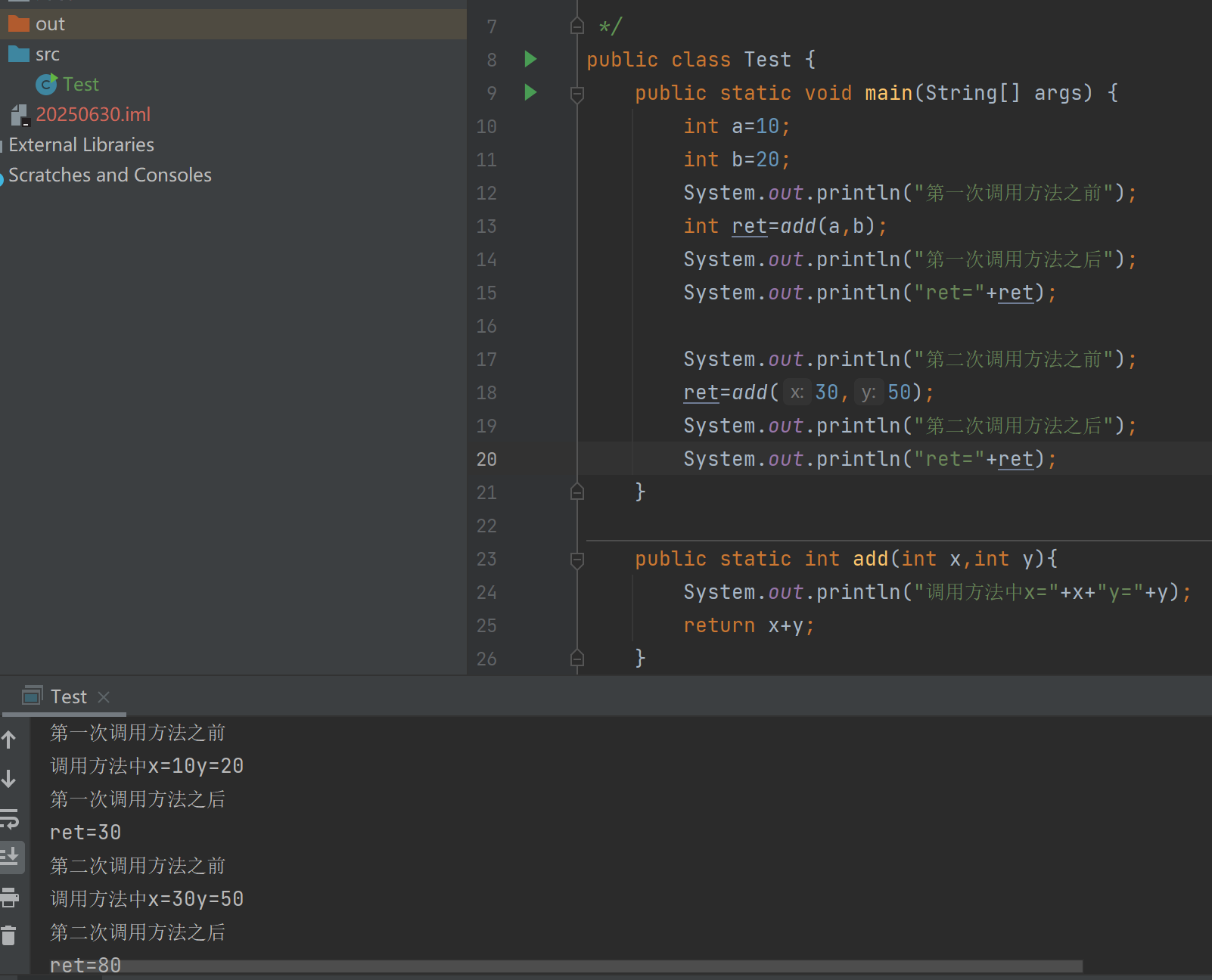
Task: Click 'ret=30' console output line
Action: pyautogui.click(x=85, y=833)
